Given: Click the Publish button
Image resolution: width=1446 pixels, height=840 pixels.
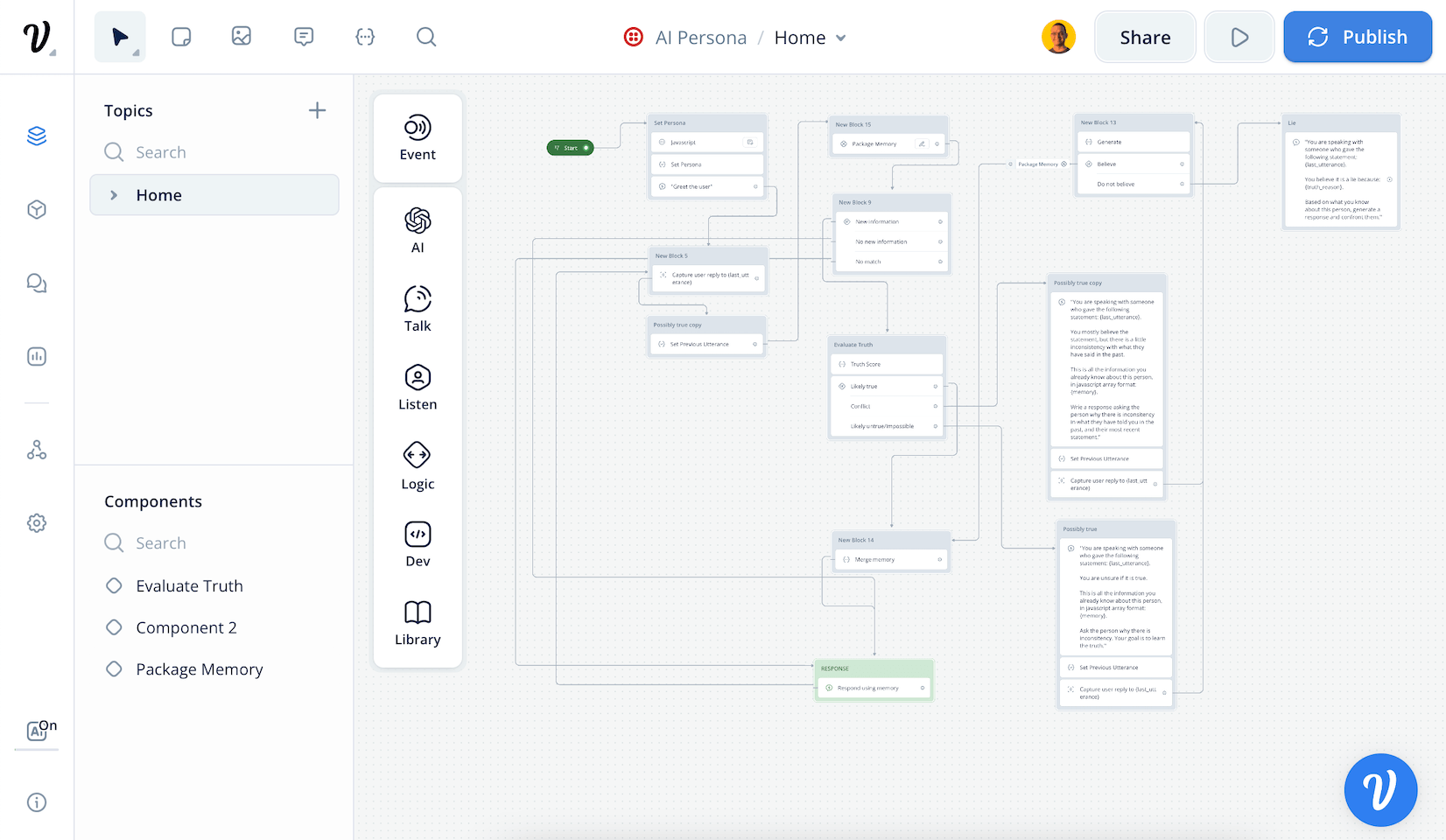Looking at the screenshot, I should tap(1357, 37).
